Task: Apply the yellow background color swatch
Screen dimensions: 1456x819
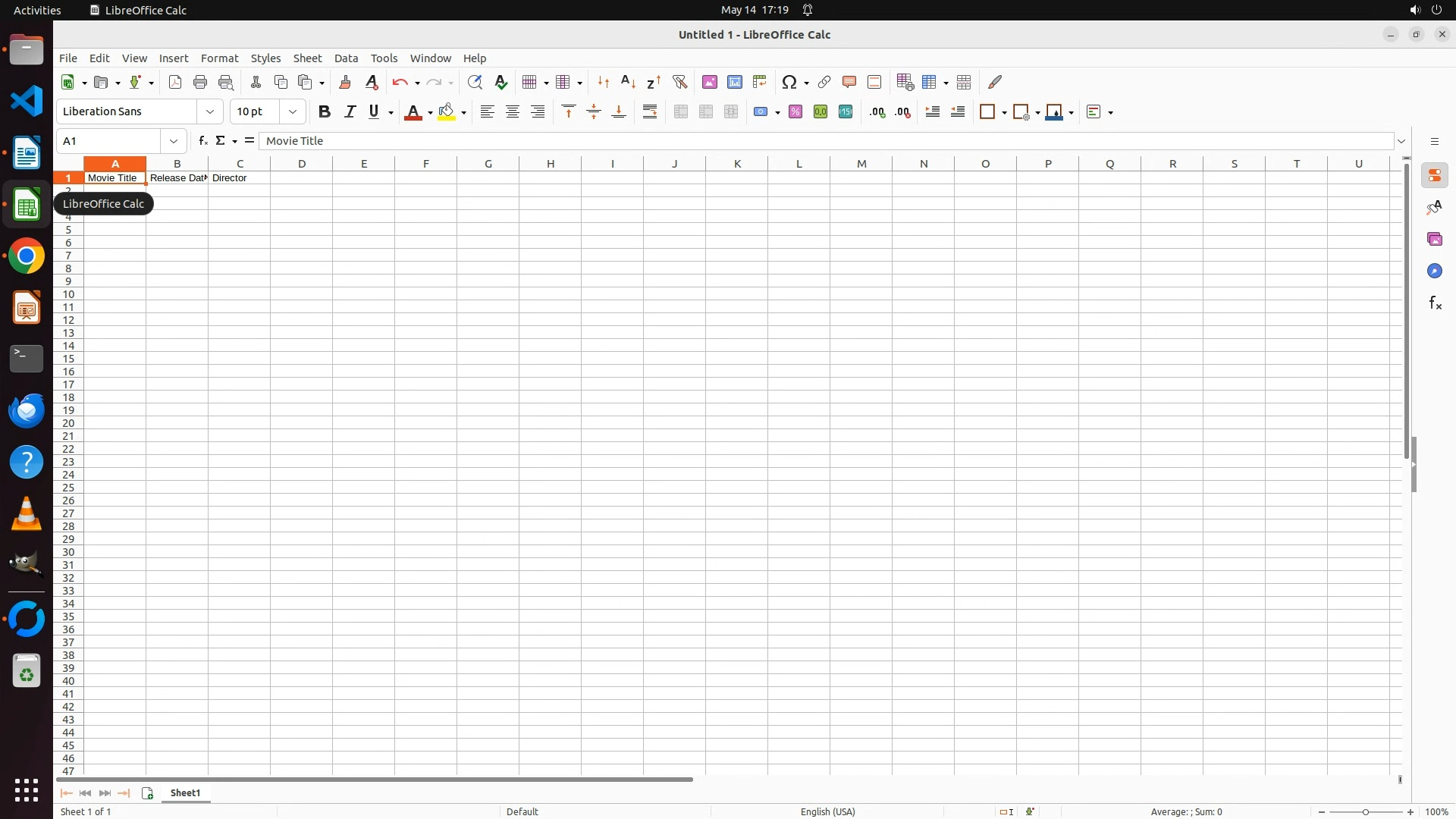Action: tap(447, 112)
